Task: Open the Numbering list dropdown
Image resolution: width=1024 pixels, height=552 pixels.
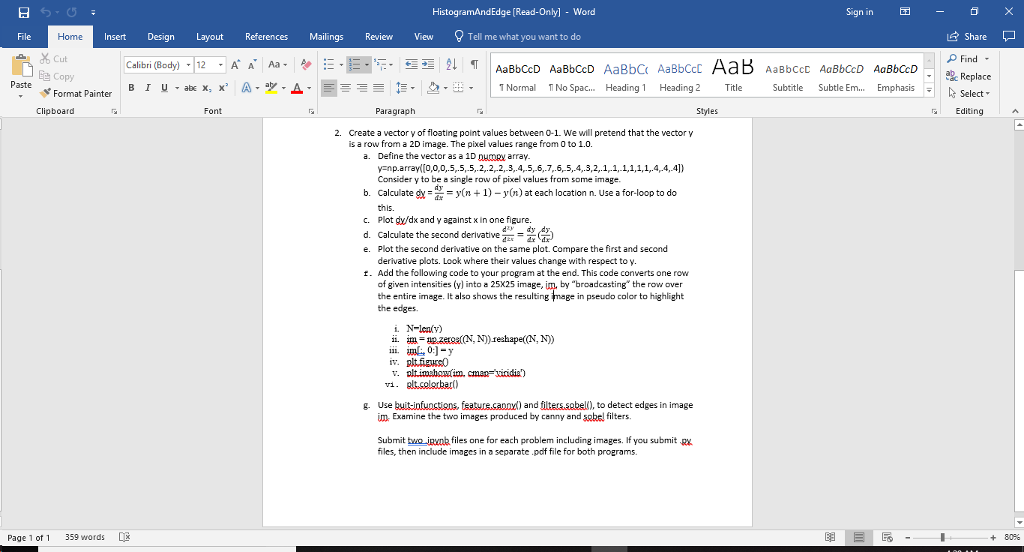Action: pyautogui.click(x=366, y=65)
